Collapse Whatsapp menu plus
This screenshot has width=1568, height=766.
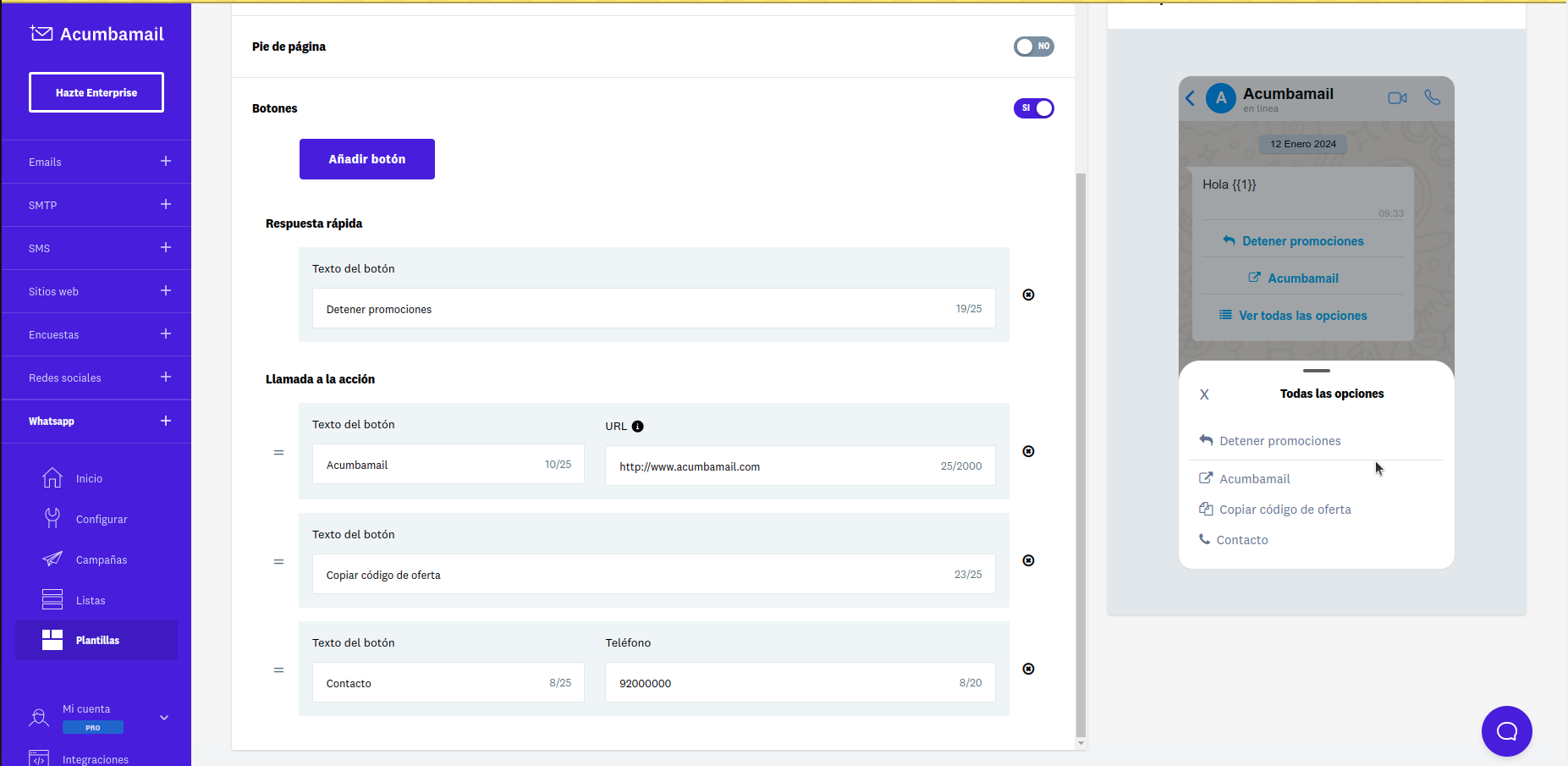tap(166, 421)
